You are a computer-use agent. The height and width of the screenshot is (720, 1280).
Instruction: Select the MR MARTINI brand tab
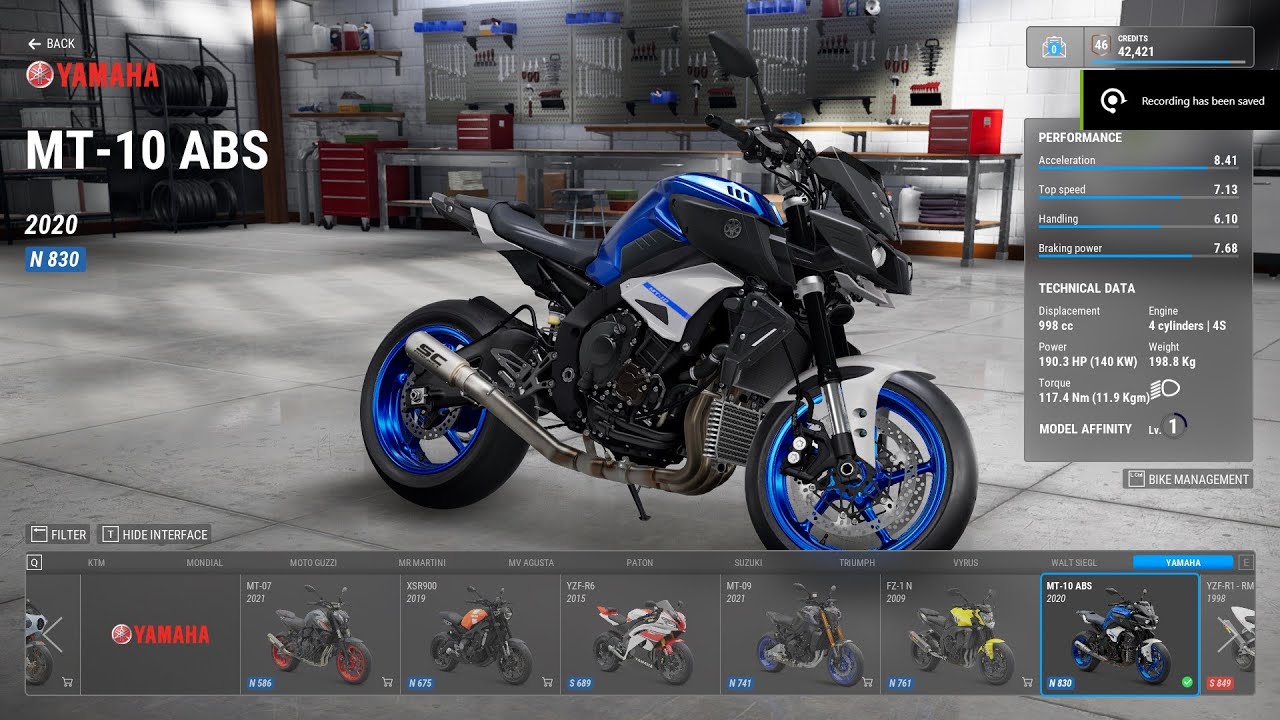pyautogui.click(x=422, y=563)
